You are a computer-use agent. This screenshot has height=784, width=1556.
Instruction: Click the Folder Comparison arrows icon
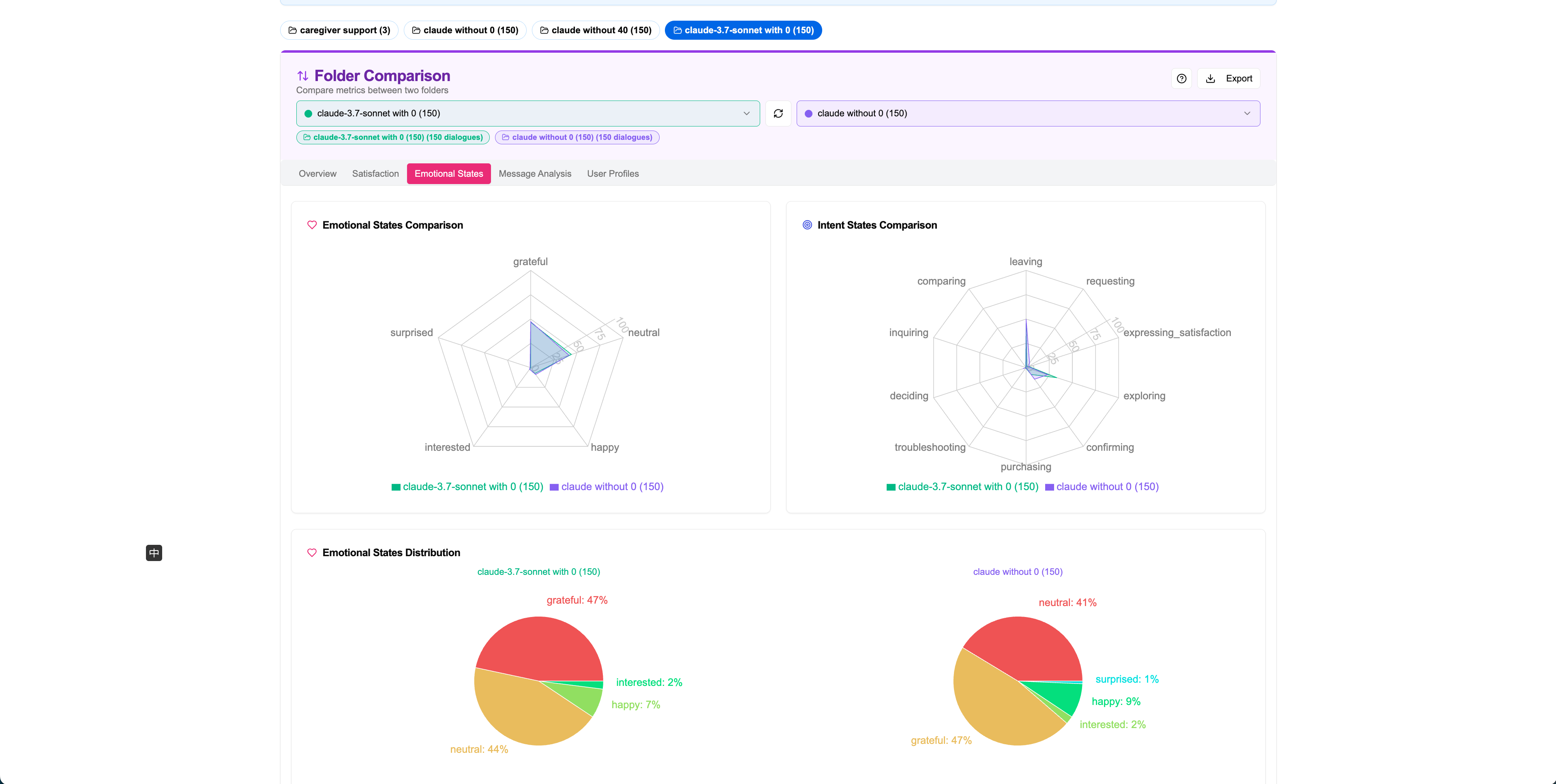tap(302, 75)
